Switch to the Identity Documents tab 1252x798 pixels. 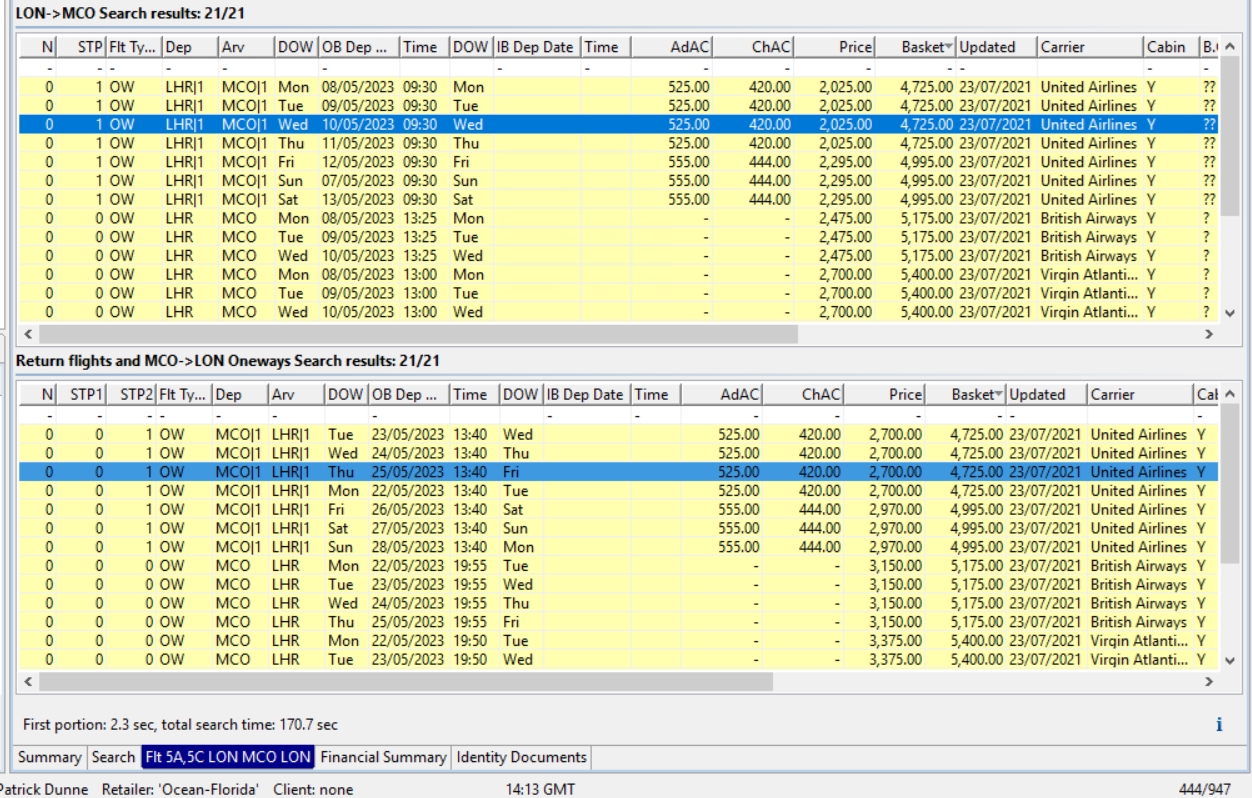521,757
